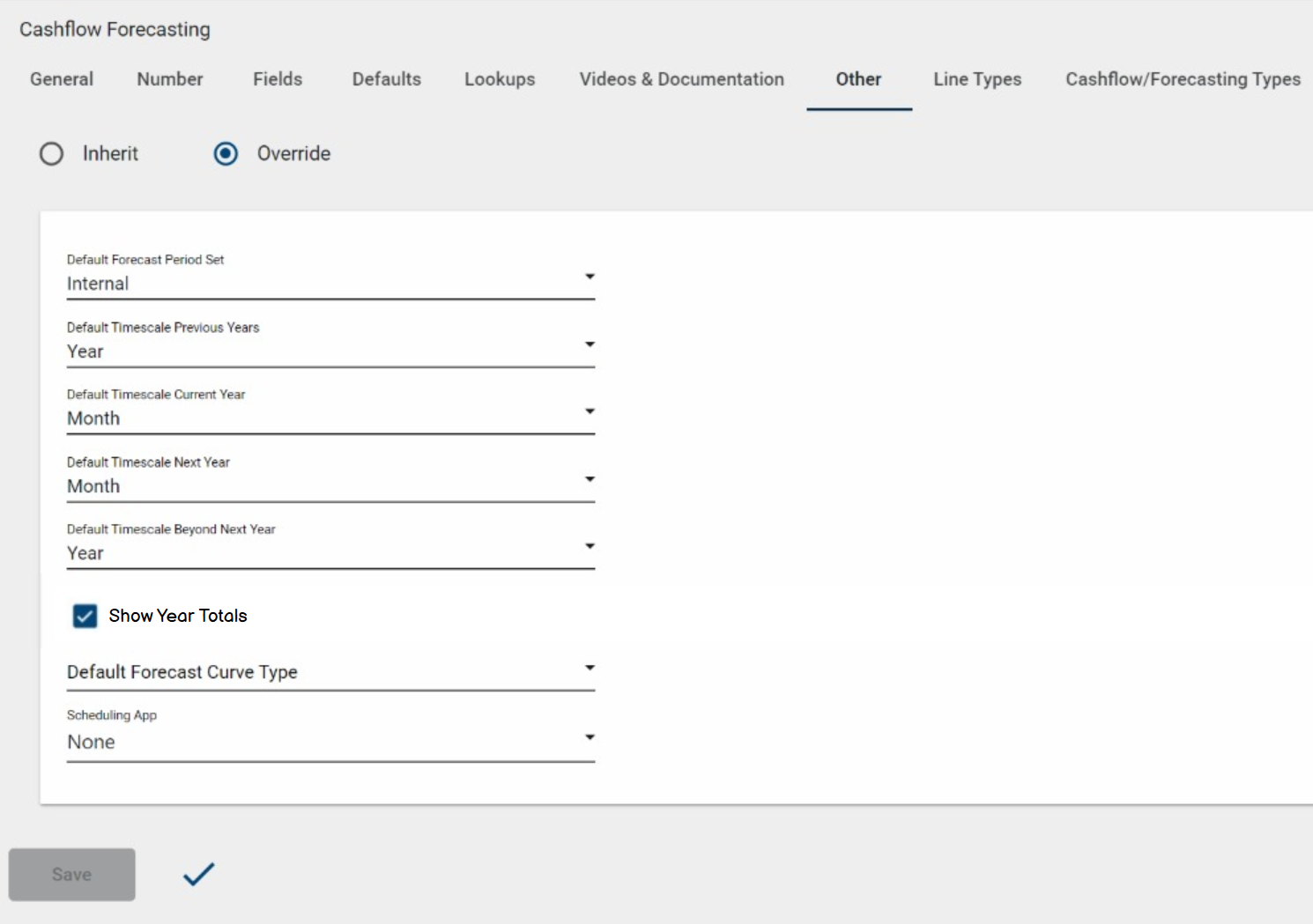The image size is (1313, 924).
Task: Click the checkmark icon beside Save
Action: [198, 874]
